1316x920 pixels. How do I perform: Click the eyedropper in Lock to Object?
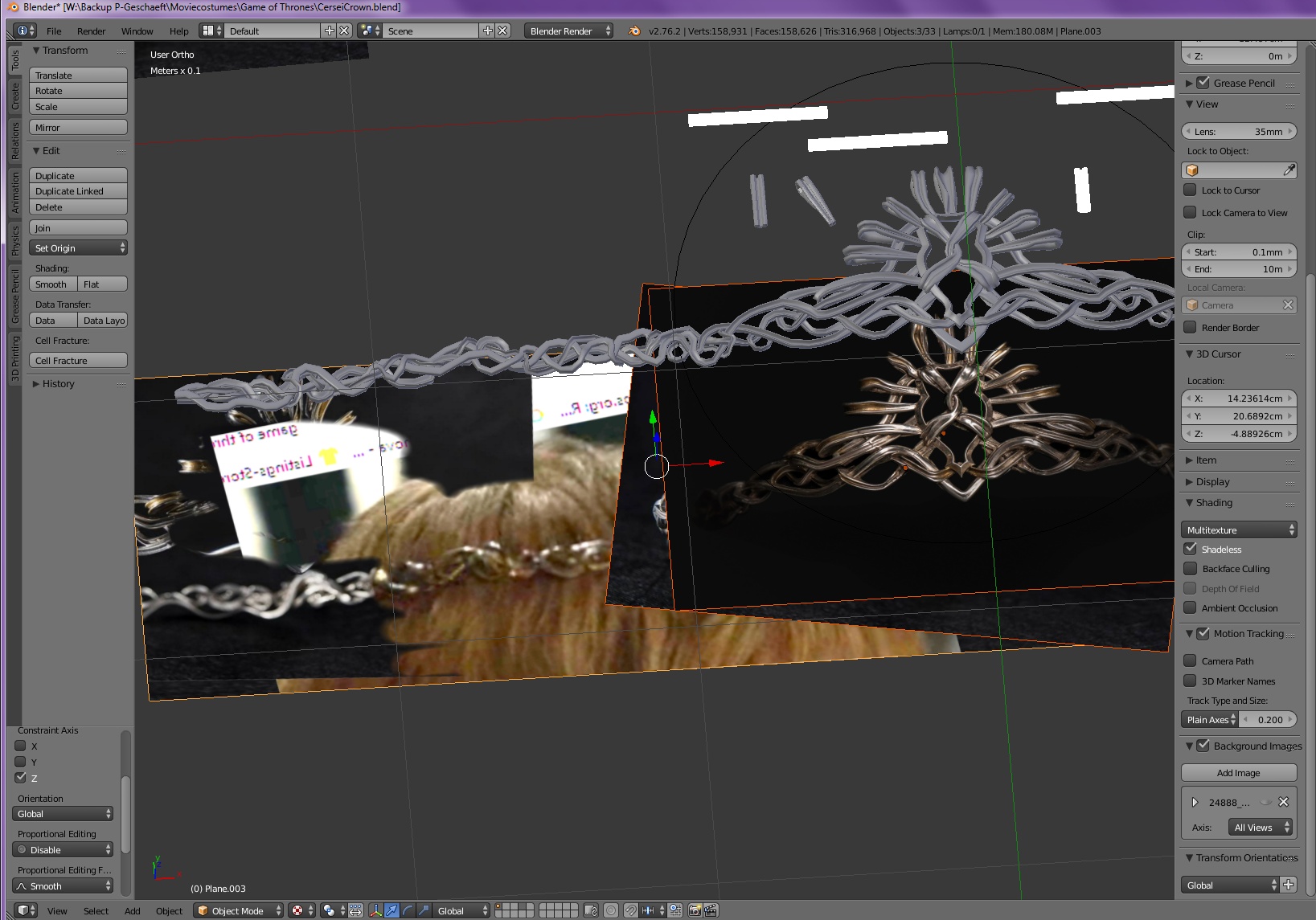click(1289, 170)
